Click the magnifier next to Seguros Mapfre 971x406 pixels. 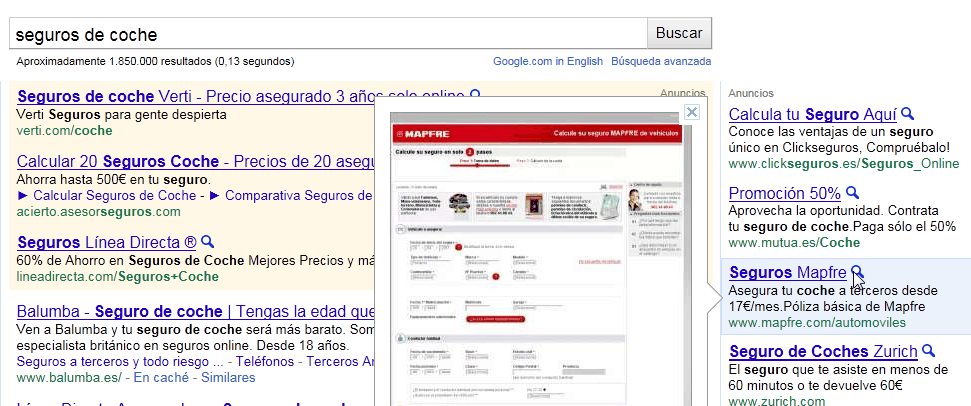858,272
